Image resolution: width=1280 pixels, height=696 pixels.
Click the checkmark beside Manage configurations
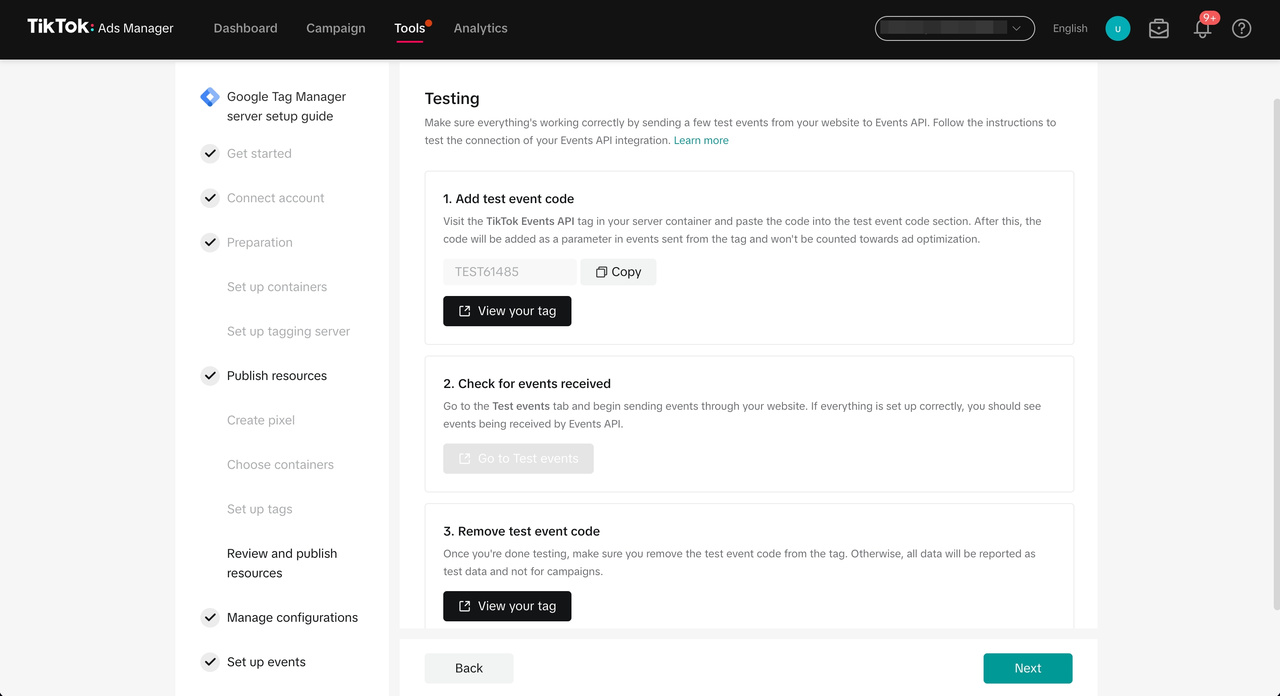pos(210,617)
